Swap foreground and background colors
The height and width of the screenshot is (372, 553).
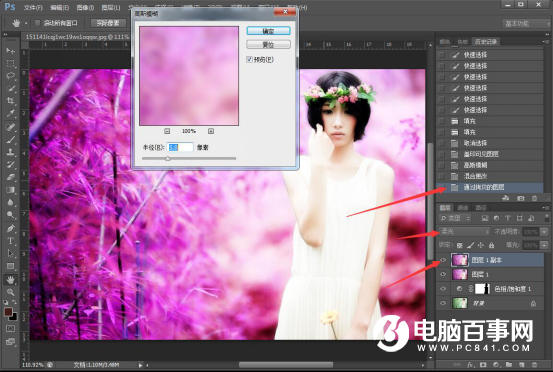(14, 303)
